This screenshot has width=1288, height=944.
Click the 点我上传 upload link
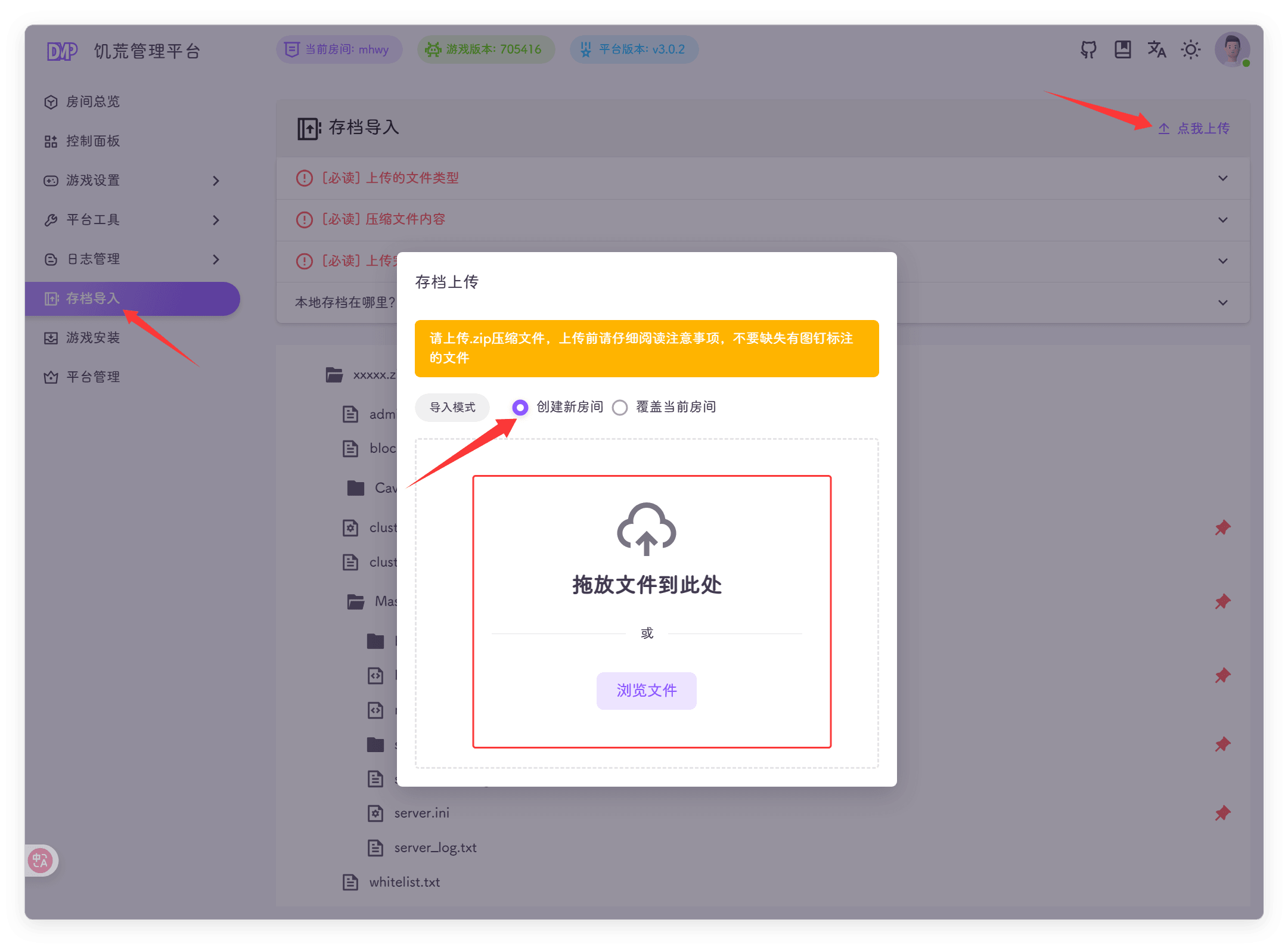pyautogui.click(x=1194, y=128)
